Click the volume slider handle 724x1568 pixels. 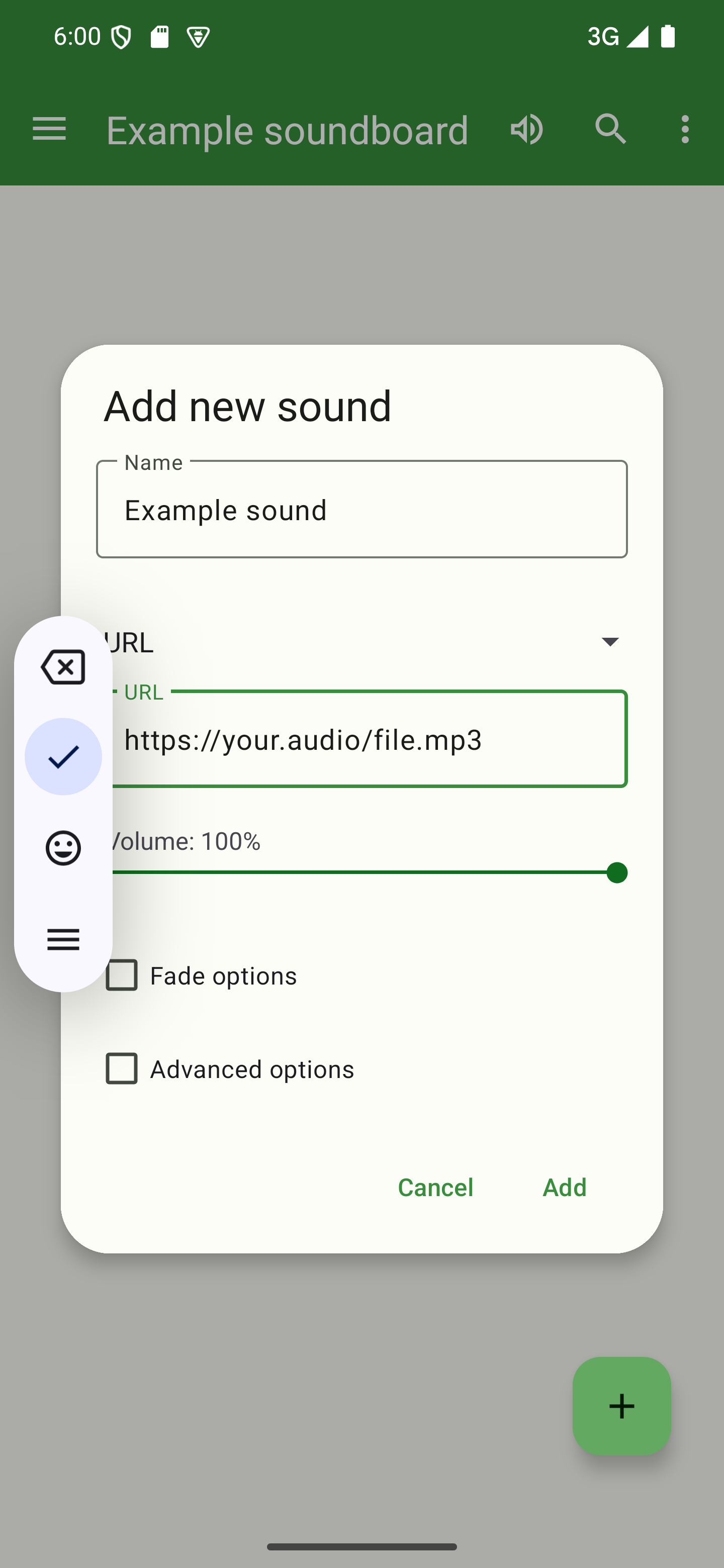tap(617, 872)
